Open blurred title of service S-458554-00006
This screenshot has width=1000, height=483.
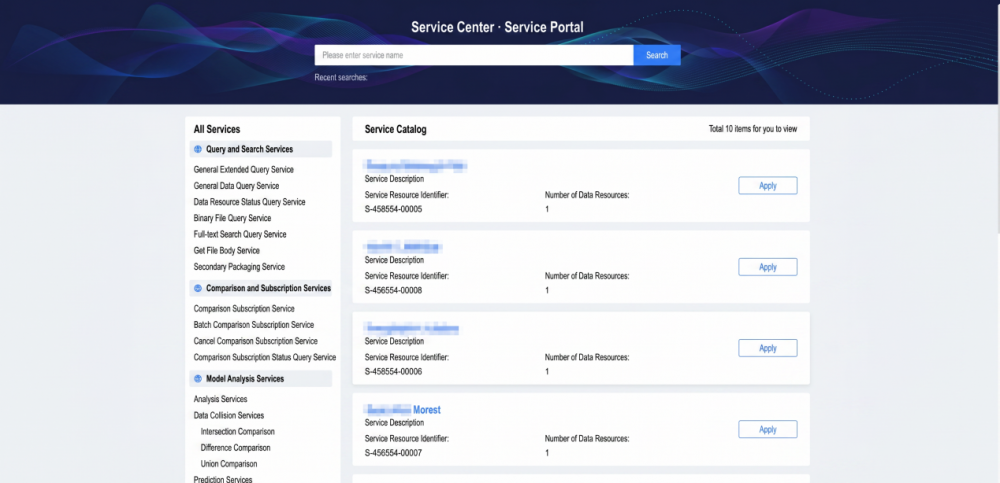[x=412, y=329]
